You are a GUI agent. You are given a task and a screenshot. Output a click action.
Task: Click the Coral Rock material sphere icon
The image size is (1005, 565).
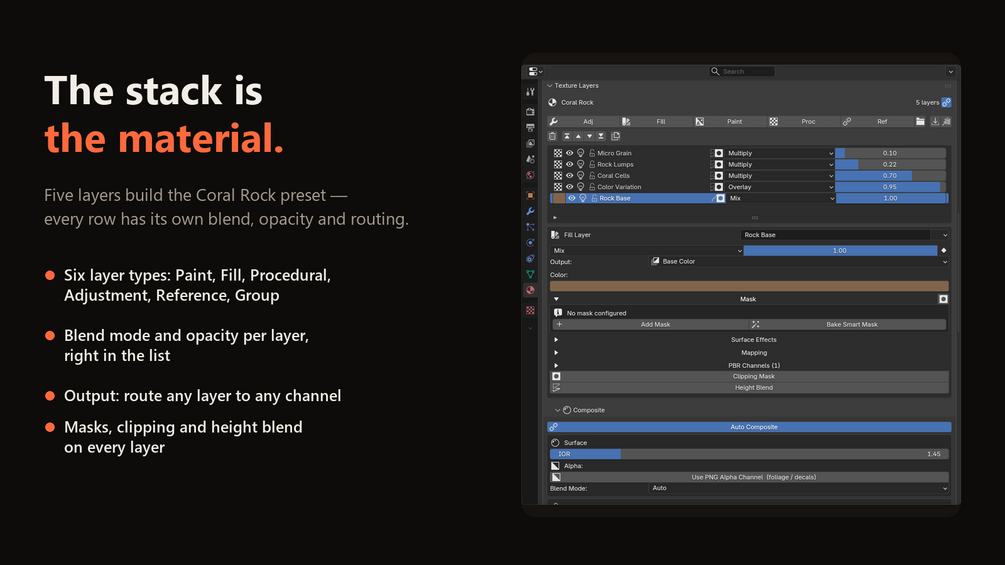(x=553, y=102)
